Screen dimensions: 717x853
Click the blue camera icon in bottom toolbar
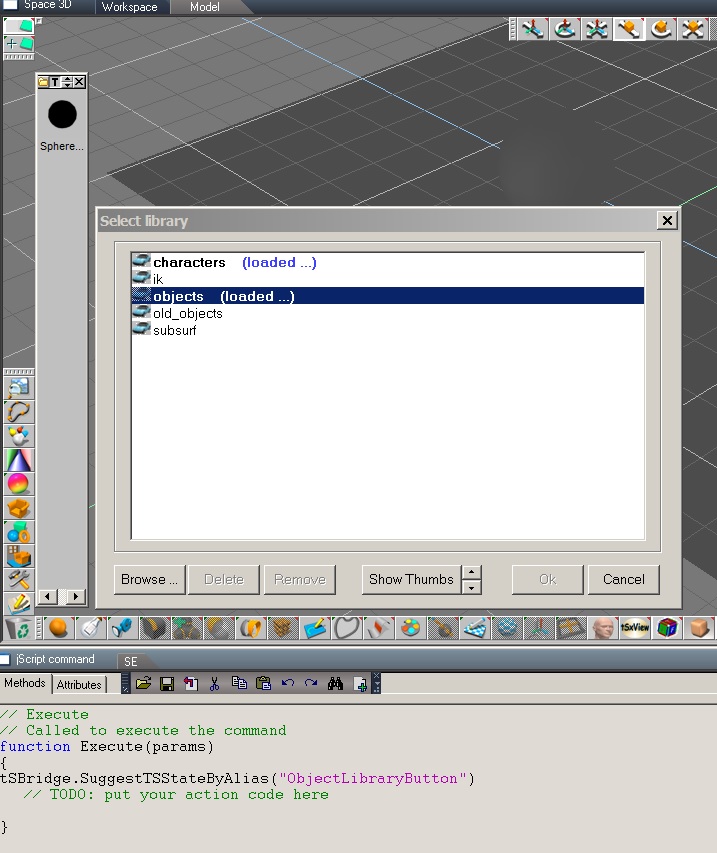[122, 628]
